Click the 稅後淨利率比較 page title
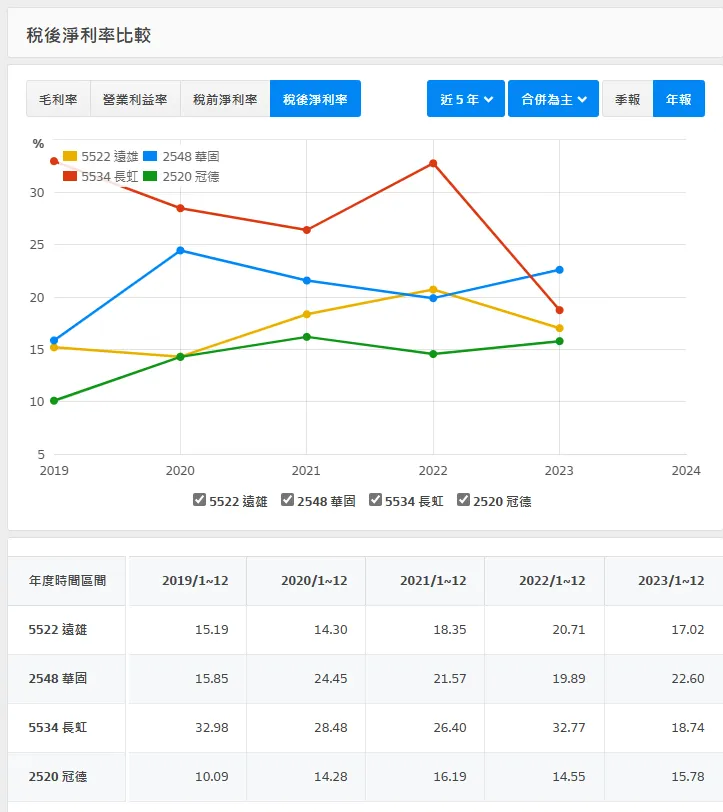 click(89, 35)
